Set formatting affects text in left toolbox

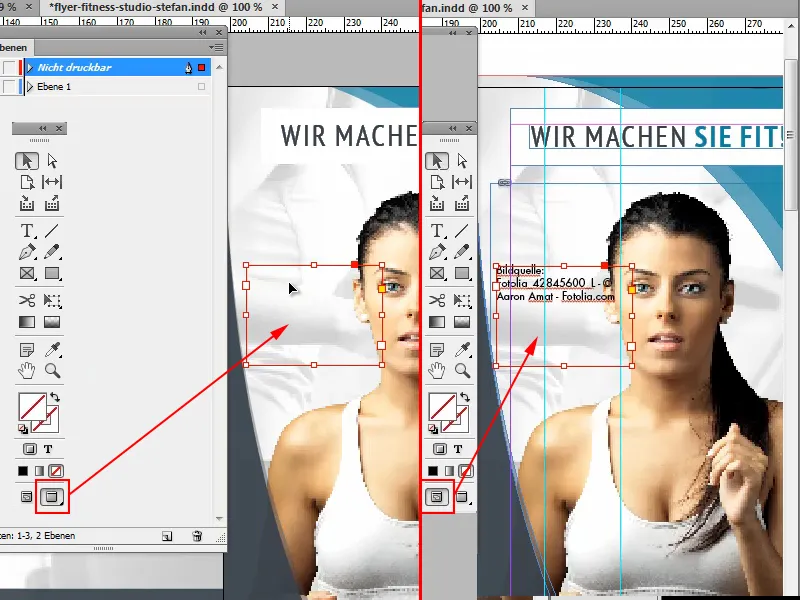[x=48, y=449]
